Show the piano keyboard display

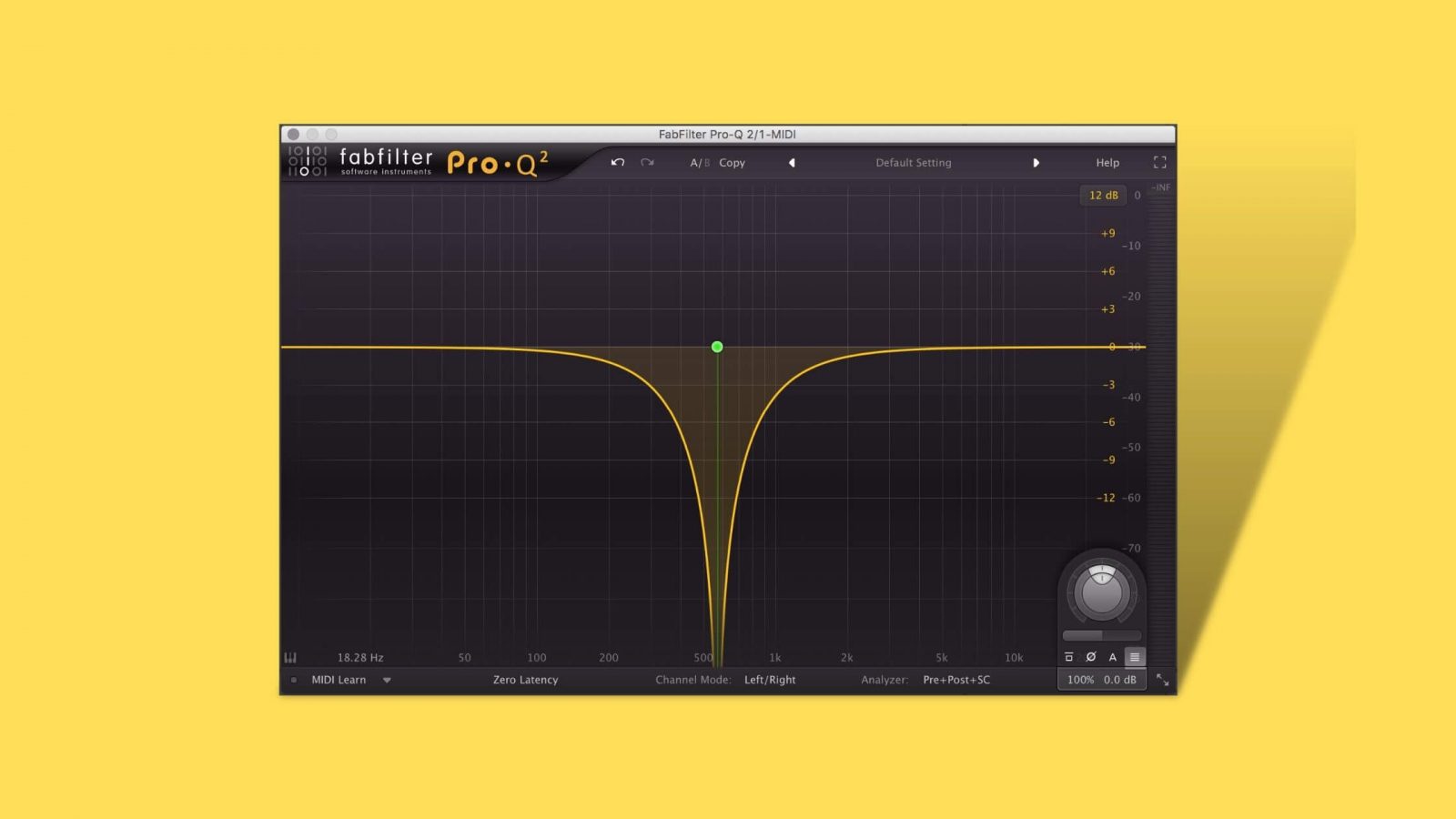pyautogui.click(x=290, y=658)
